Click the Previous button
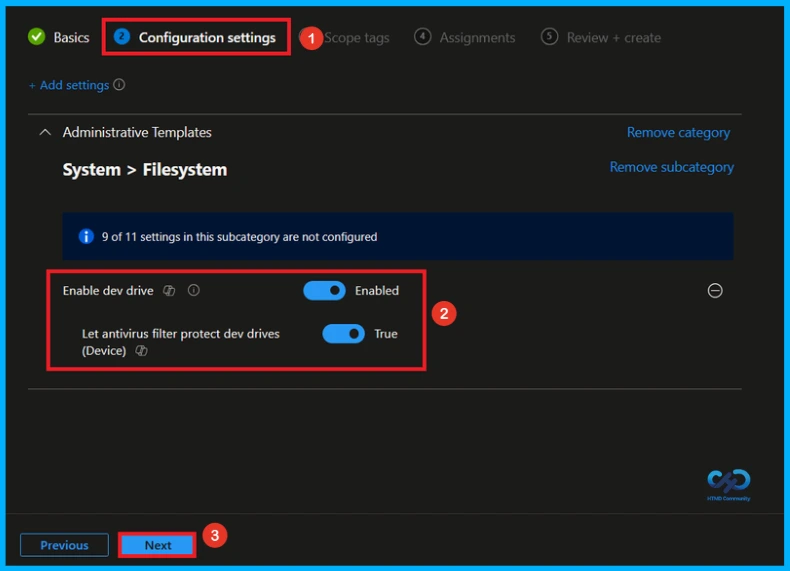 pyautogui.click(x=64, y=545)
